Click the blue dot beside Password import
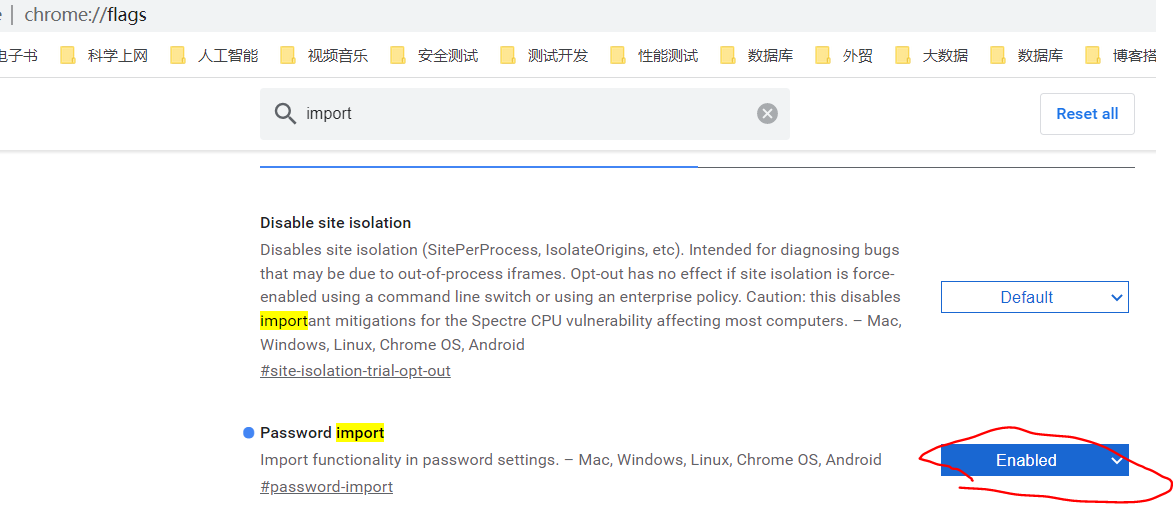This screenshot has width=1173, height=523. (249, 432)
